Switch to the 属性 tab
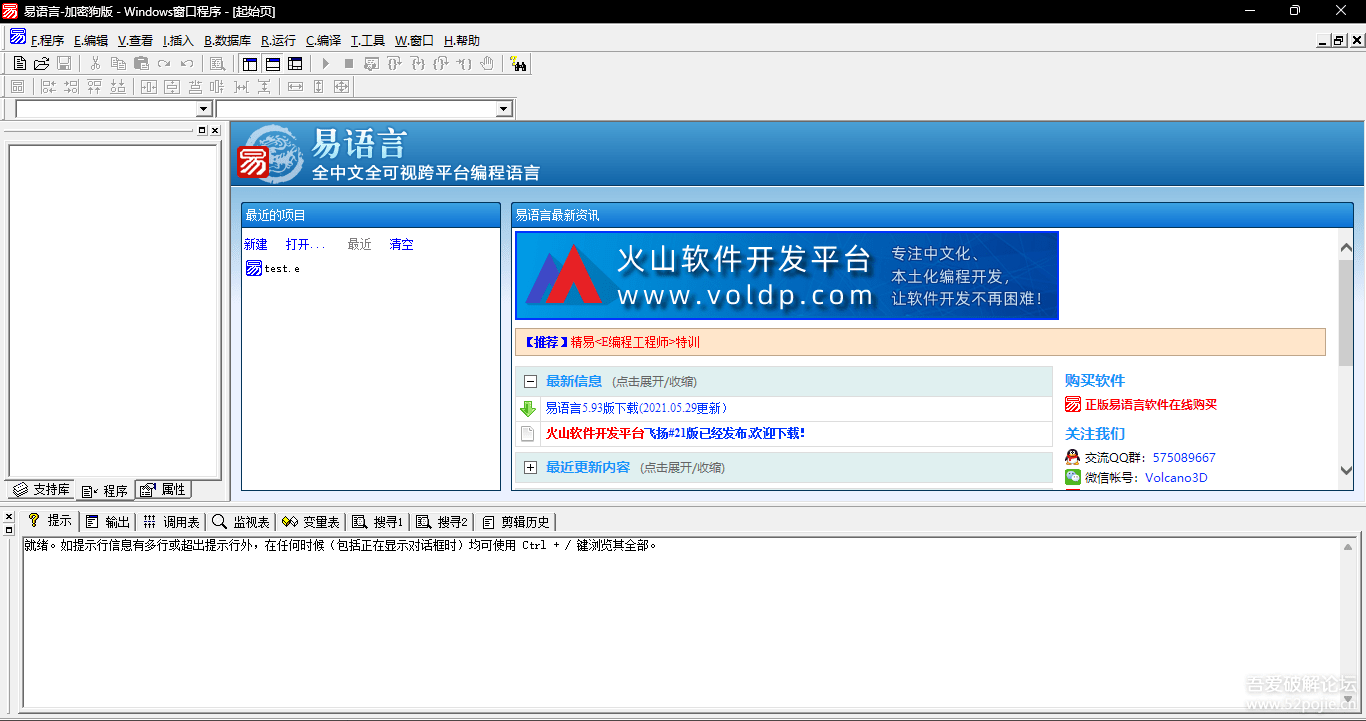1366x721 pixels. pyautogui.click(x=163, y=489)
